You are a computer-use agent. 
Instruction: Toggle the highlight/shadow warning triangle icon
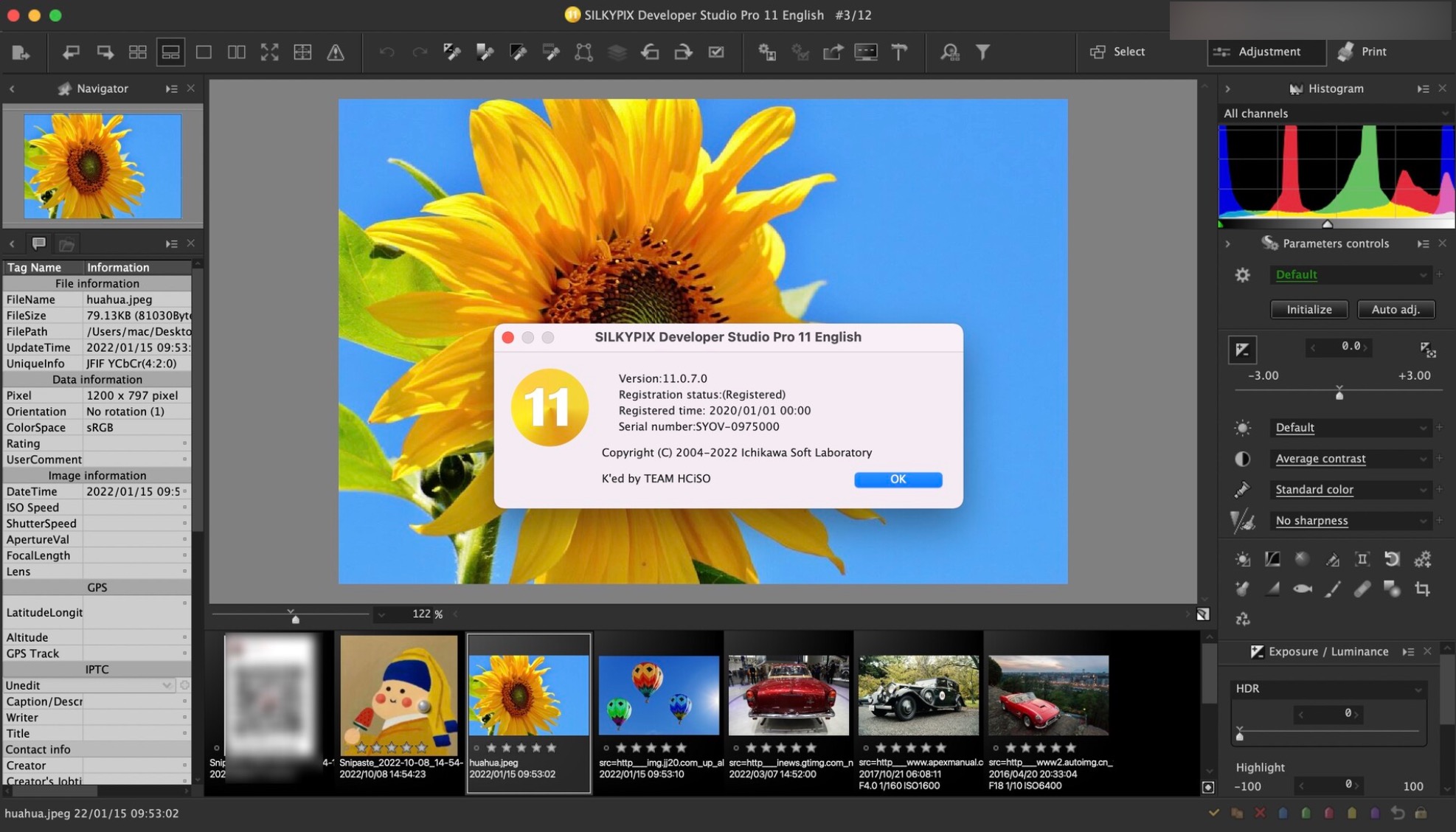coord(336,52)
